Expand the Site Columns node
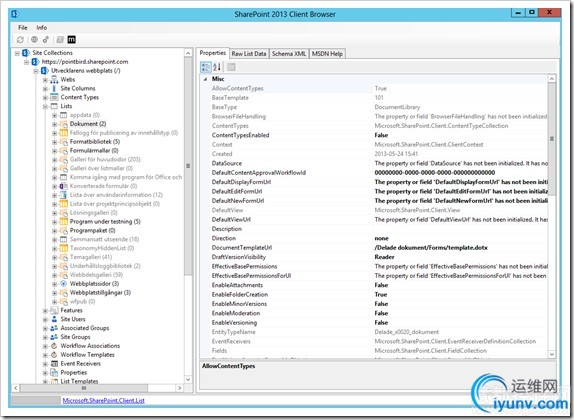The image size is (574, 420). [45, 89]
